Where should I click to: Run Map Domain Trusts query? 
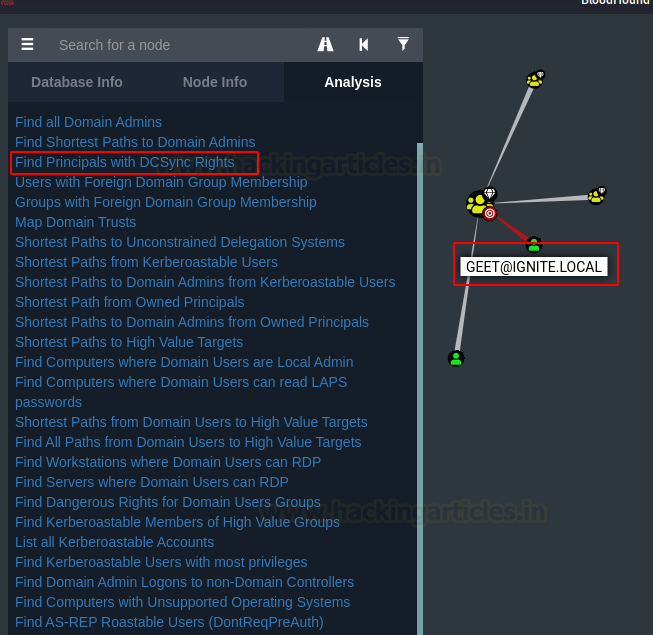tap(75, 222)
